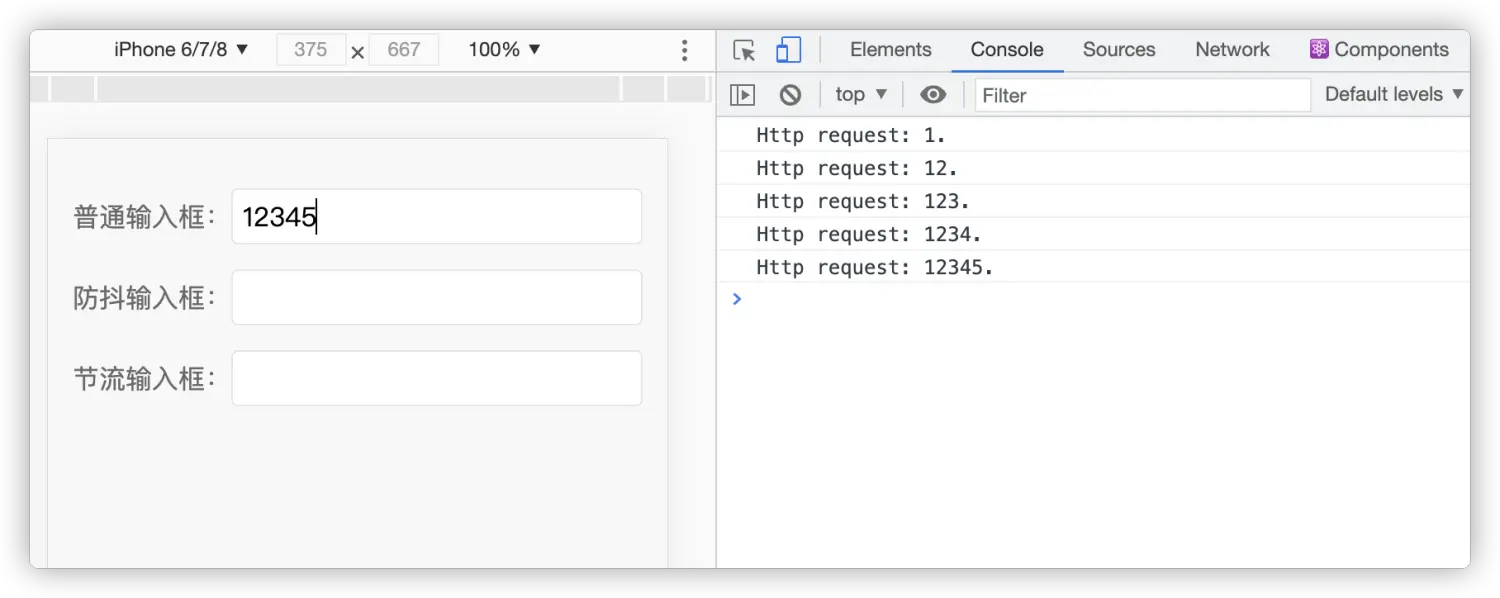Click the 667 viewport height field
Viewport: 1500px width, 598px height.
404,50
